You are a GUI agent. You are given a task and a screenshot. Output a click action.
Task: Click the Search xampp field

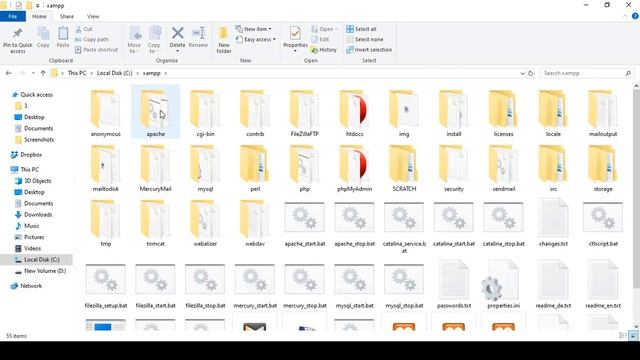point(587,73)
